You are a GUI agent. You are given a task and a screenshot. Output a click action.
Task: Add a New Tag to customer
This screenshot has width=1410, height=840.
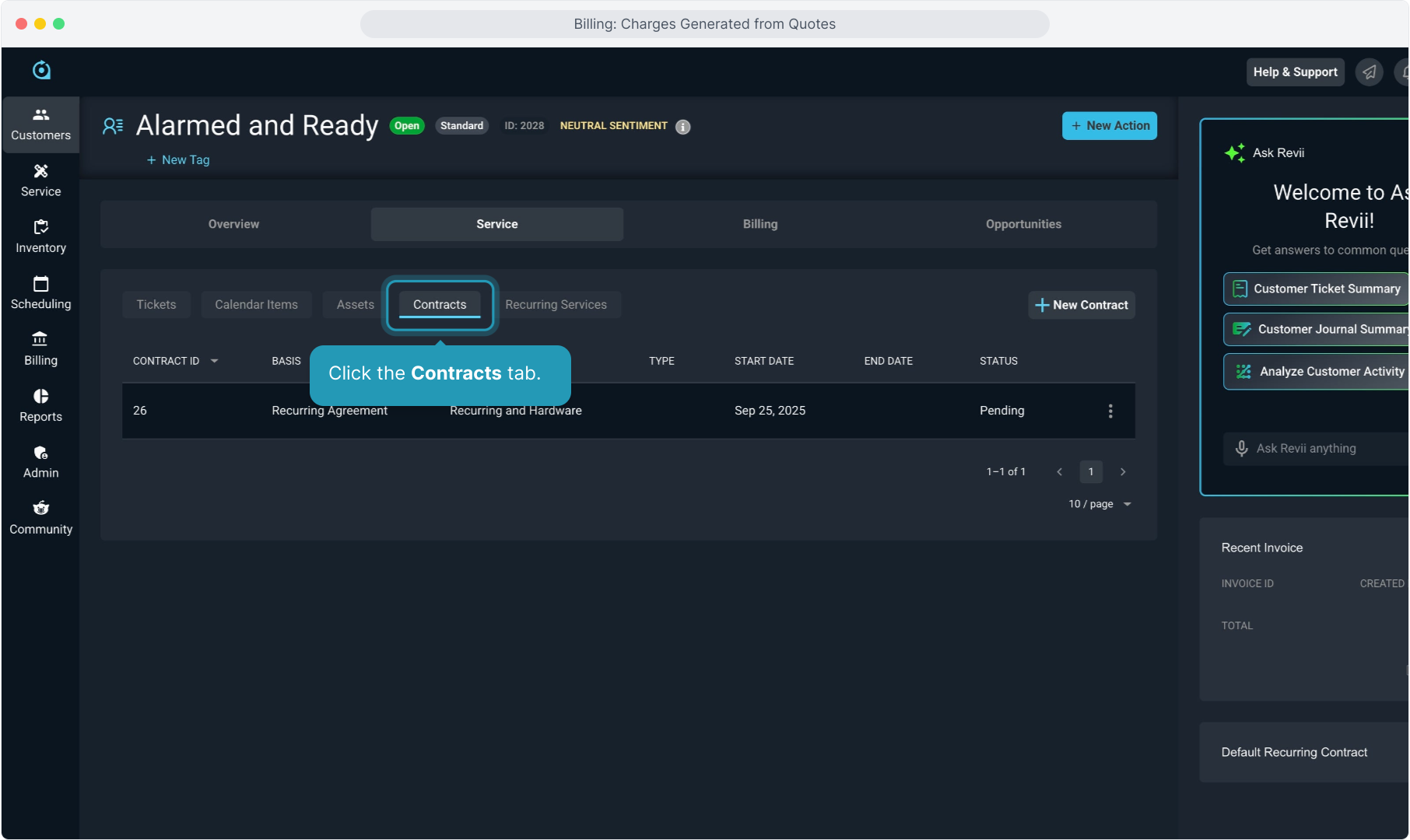pos(178,160)
